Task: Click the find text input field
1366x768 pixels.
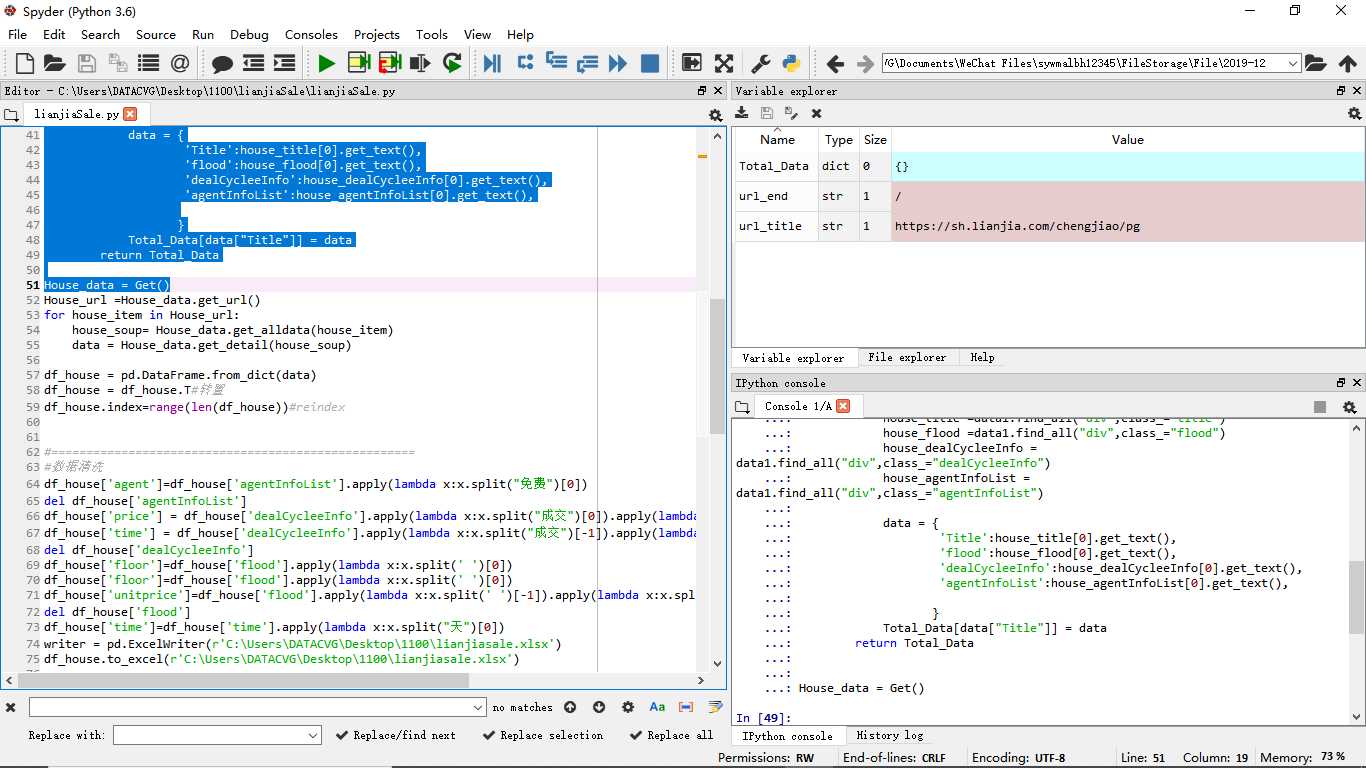Action: [x=249, y=707]
